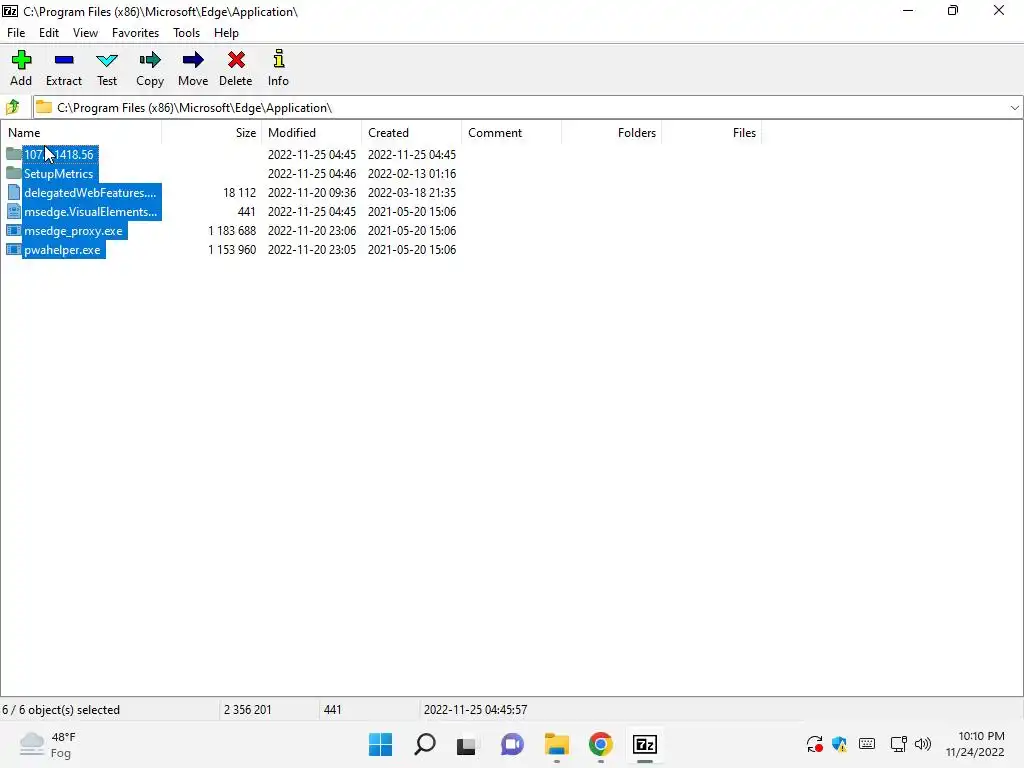Click the Windows Security tray icon
This screenshot has width=1024, height=768.
pyautogui.click(x=840, y=744)
